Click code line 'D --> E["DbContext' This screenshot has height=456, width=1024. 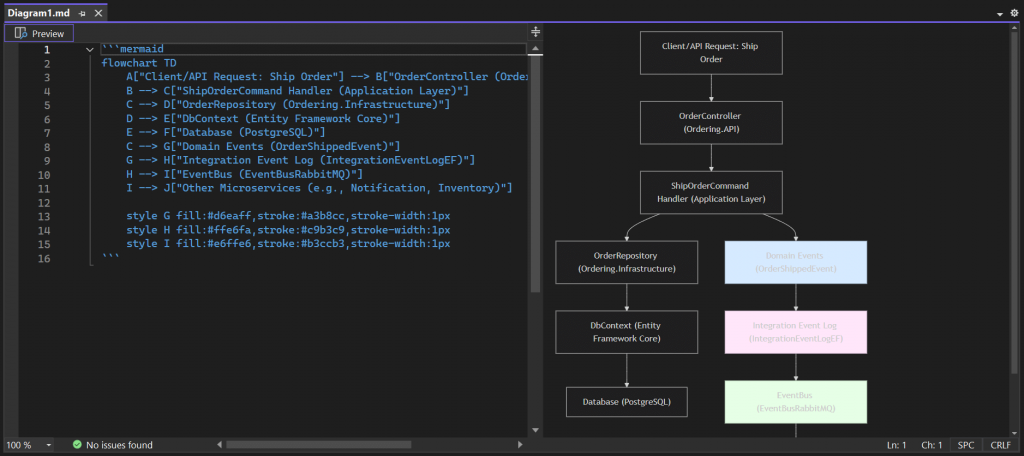[x=263, y=118]
